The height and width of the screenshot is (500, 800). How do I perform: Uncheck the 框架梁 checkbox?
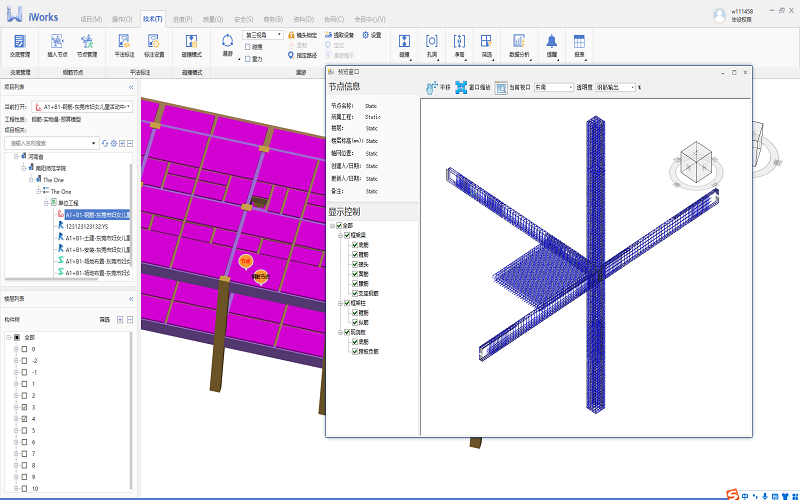[347, 235]
